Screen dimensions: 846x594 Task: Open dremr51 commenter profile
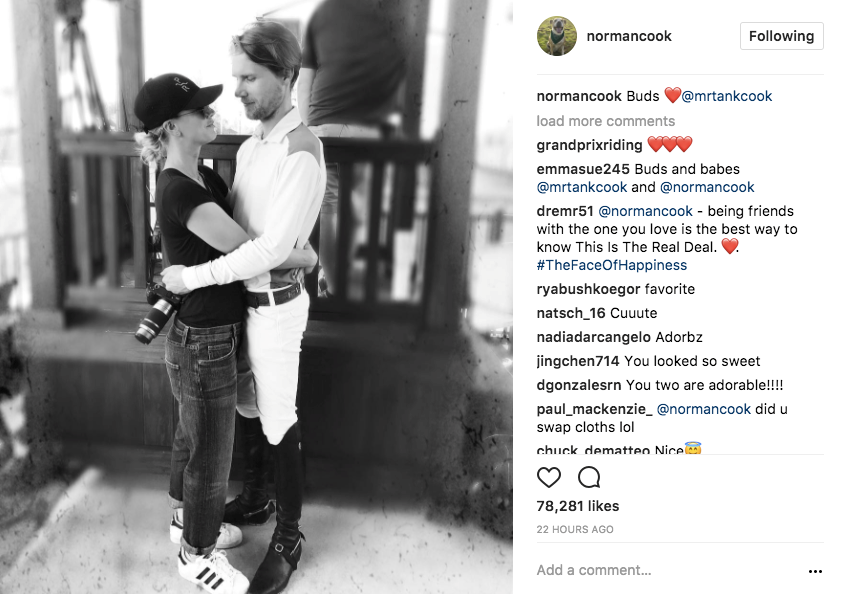(565, 211)
